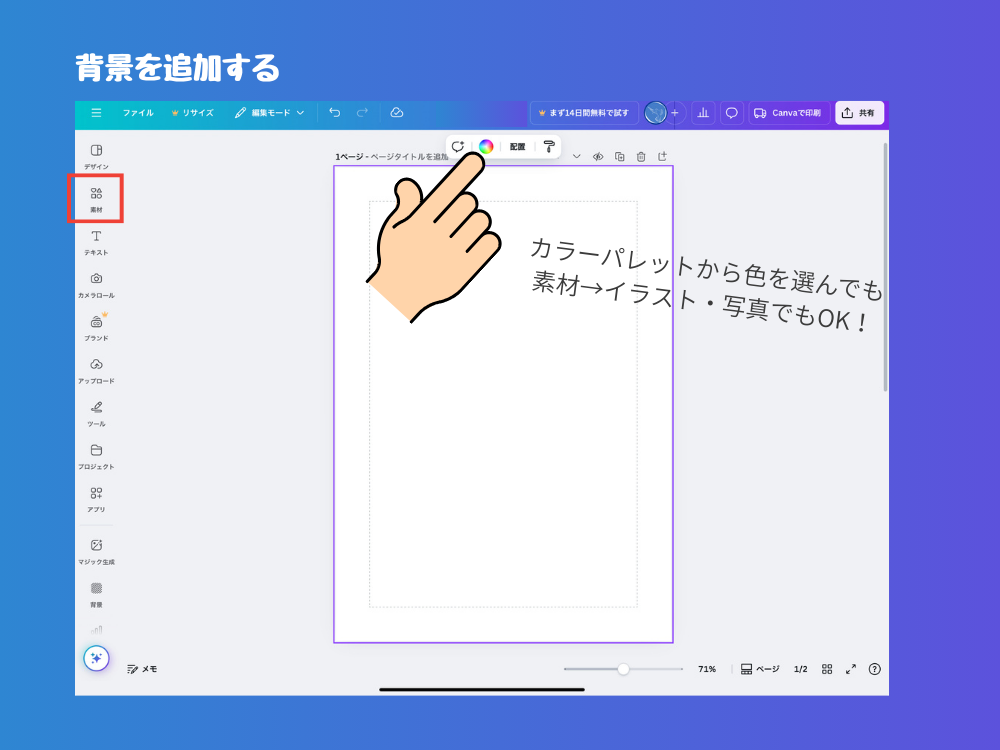
Task: Open the grid view icon near the zoom
Action: coord(826,669)
